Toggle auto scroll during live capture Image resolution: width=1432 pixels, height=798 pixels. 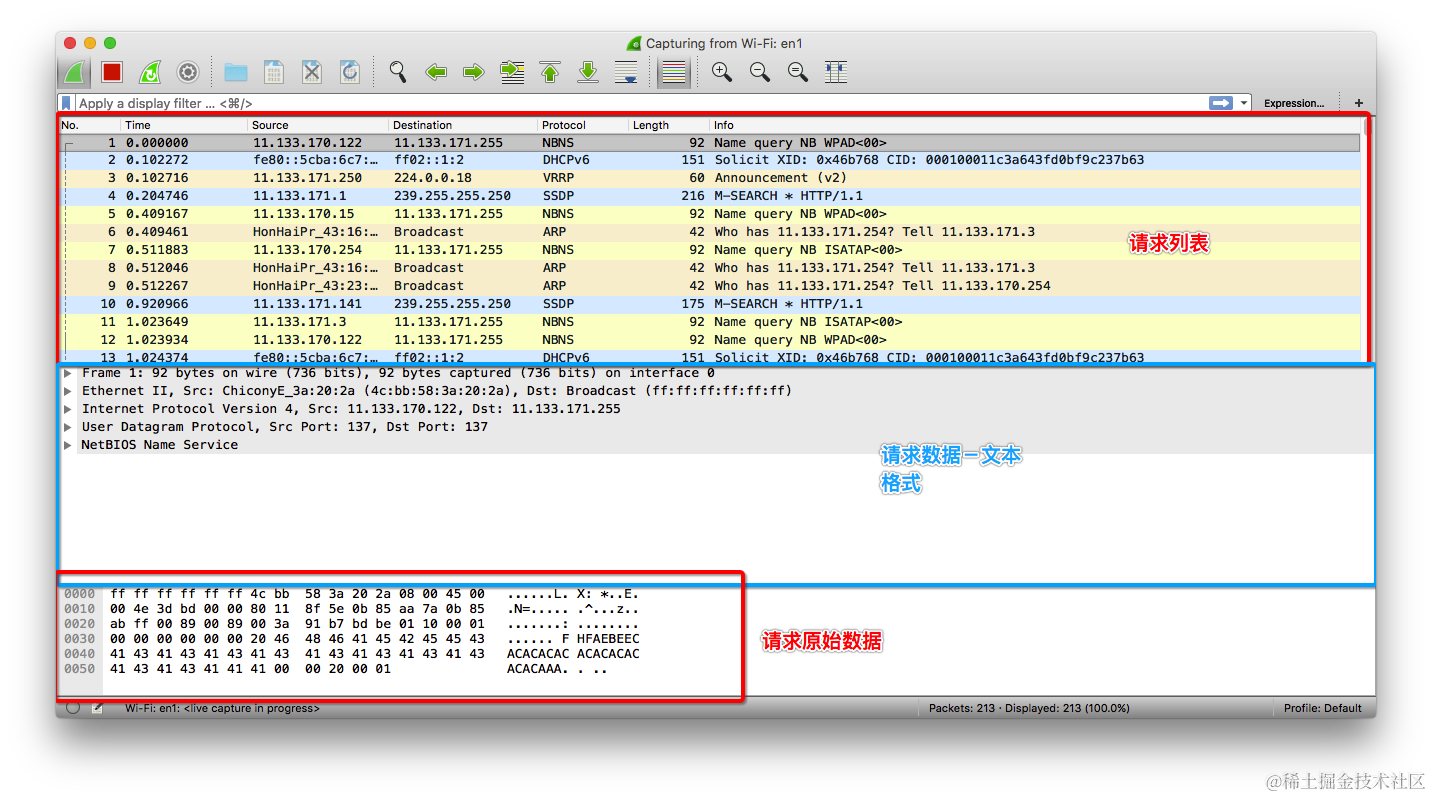[x=626, y=72]
